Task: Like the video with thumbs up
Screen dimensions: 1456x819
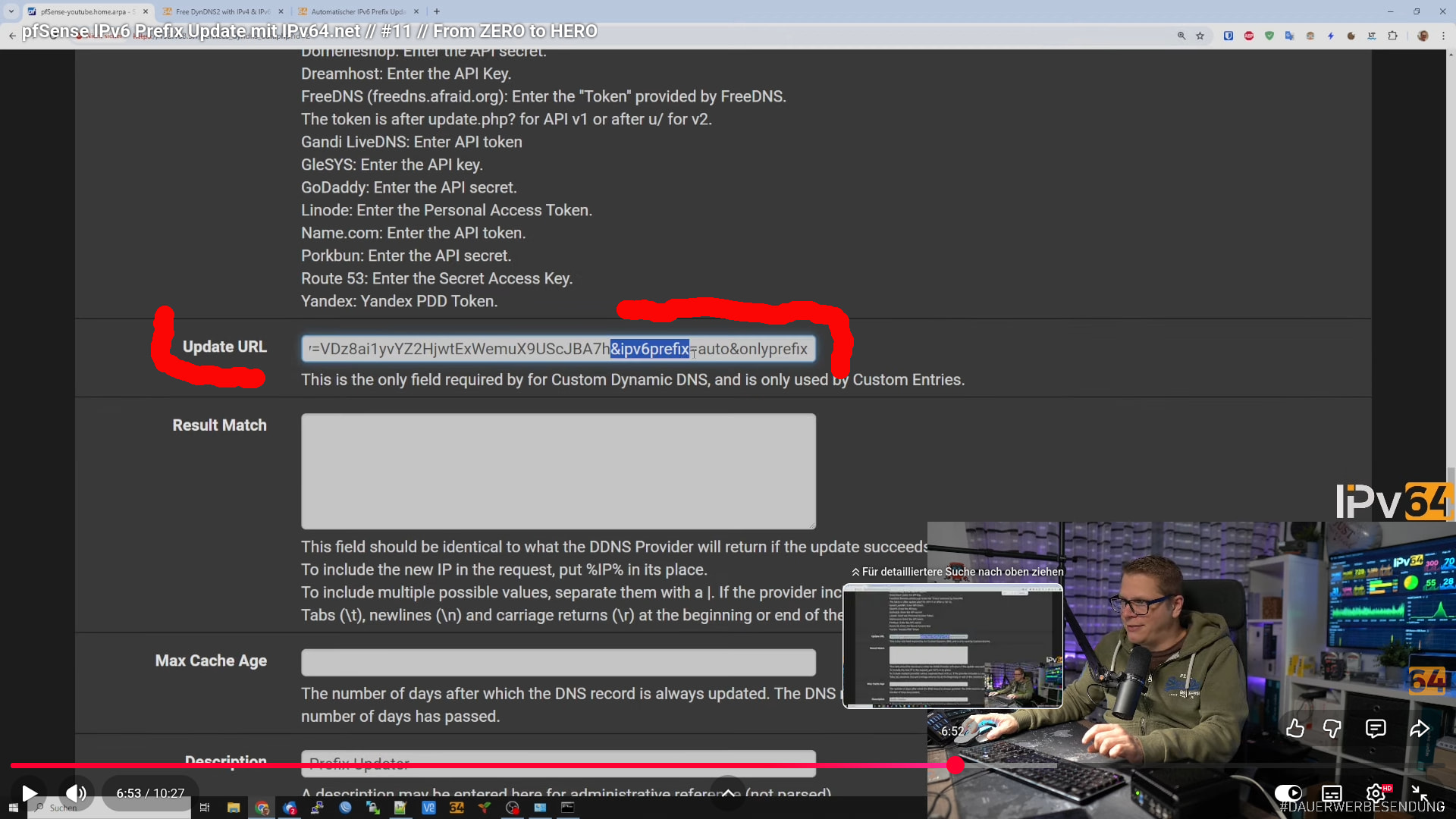Action: point(1295,729)
